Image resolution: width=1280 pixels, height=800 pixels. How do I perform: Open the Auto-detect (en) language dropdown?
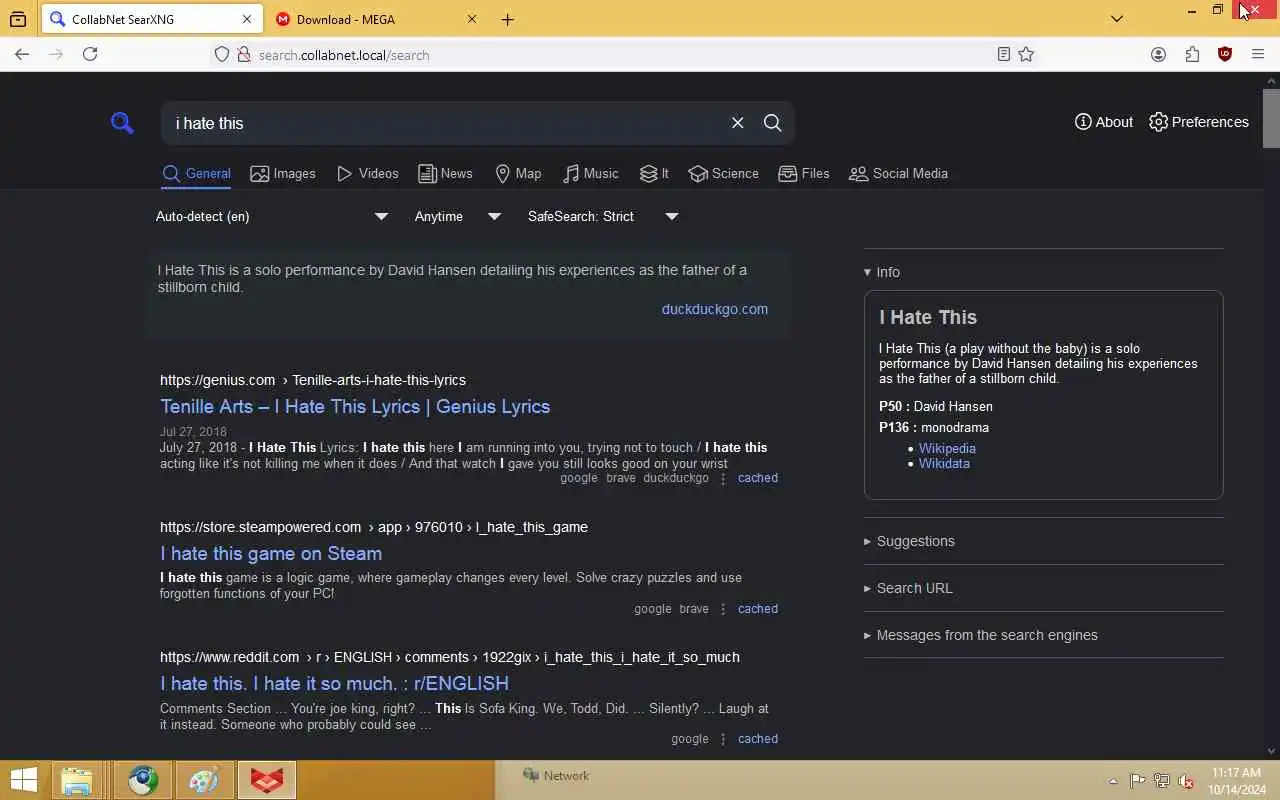[272, 216]
